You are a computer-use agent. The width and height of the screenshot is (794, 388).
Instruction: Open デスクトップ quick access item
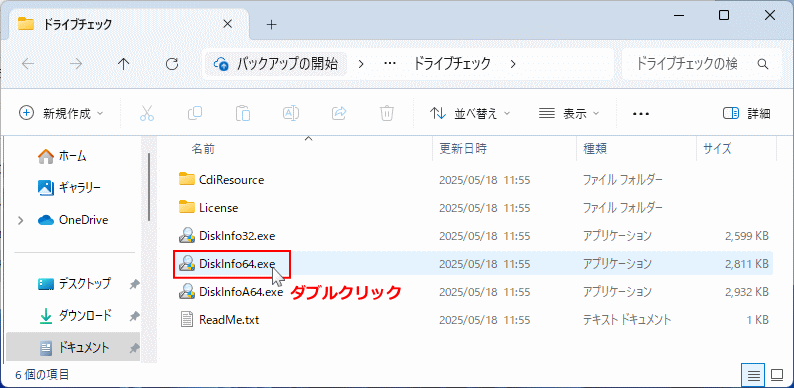[x=74, y=284]
